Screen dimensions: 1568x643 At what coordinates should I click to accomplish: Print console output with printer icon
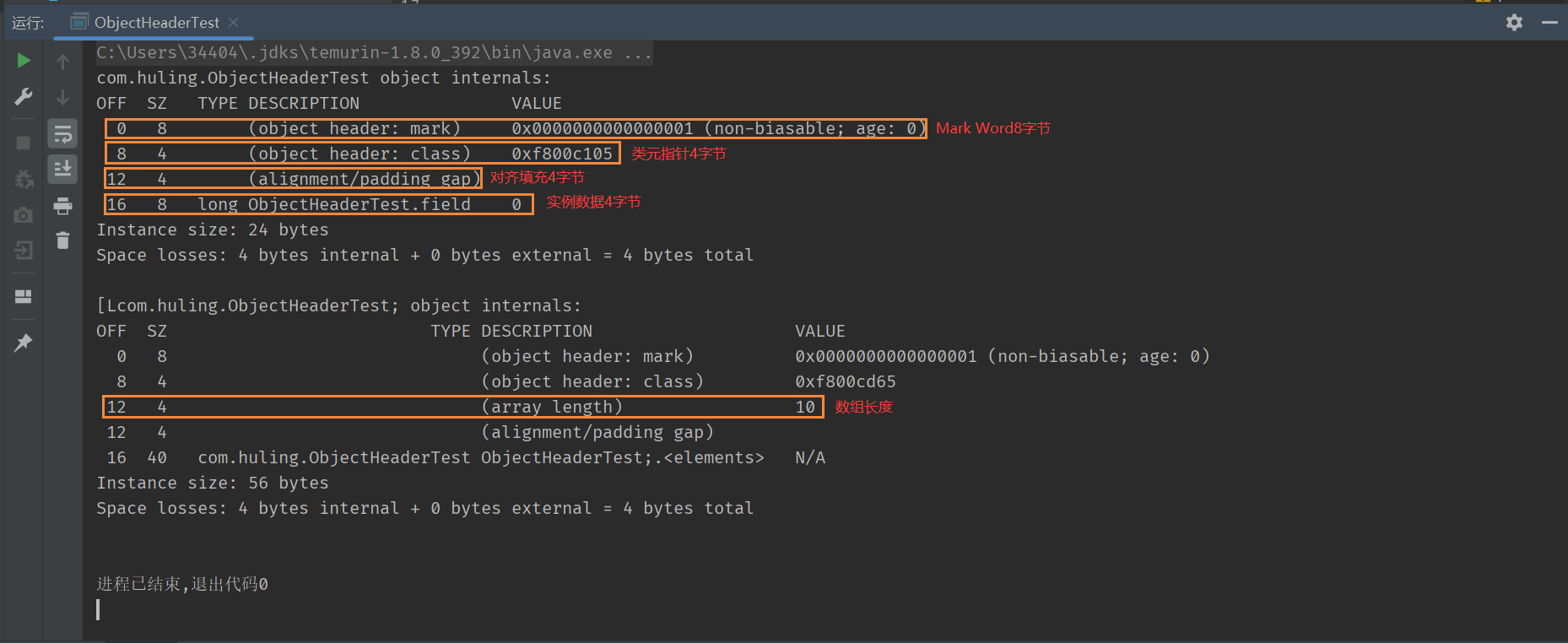coord(62,206)
